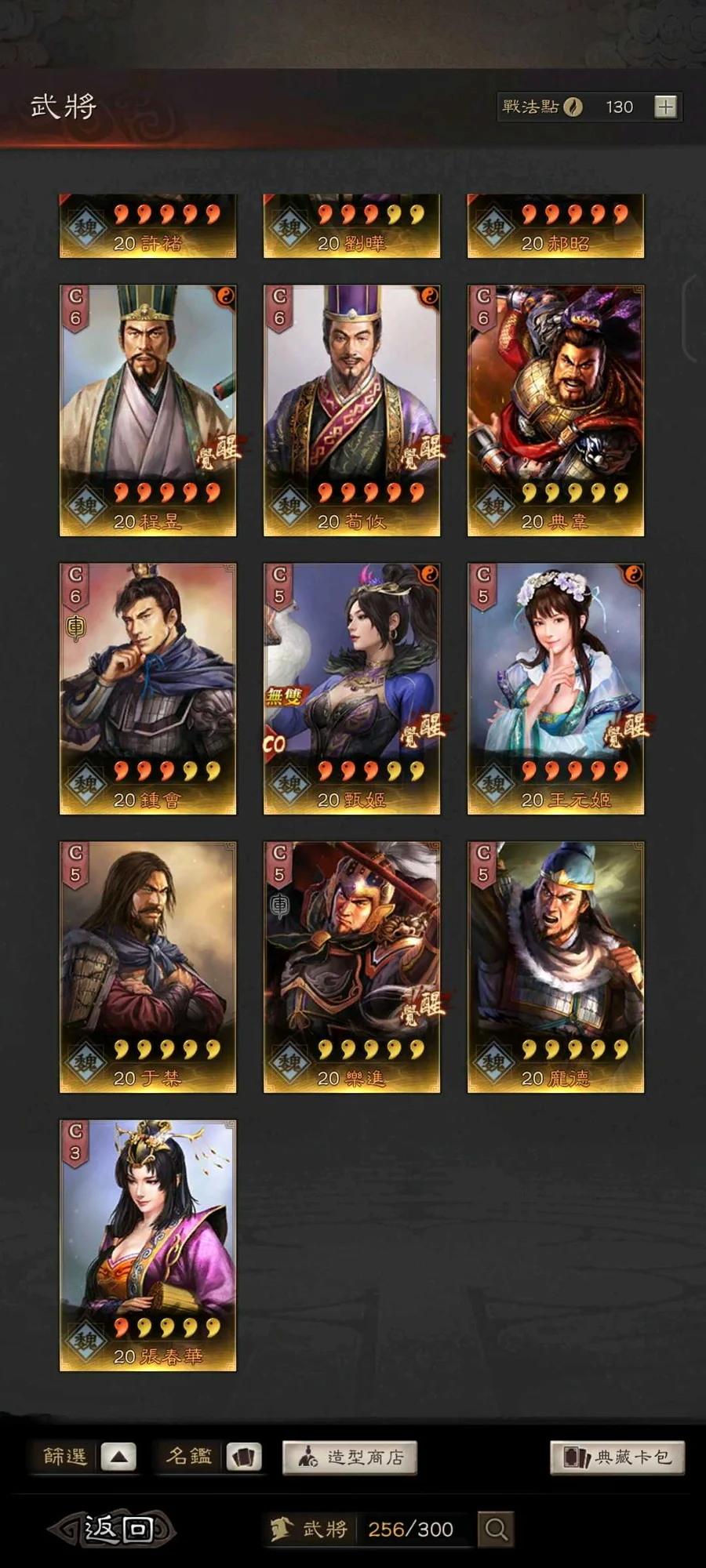This screenshot has width=706, height=1568.
Task: Select the 荀攸 general card
Action: [351, 411]
